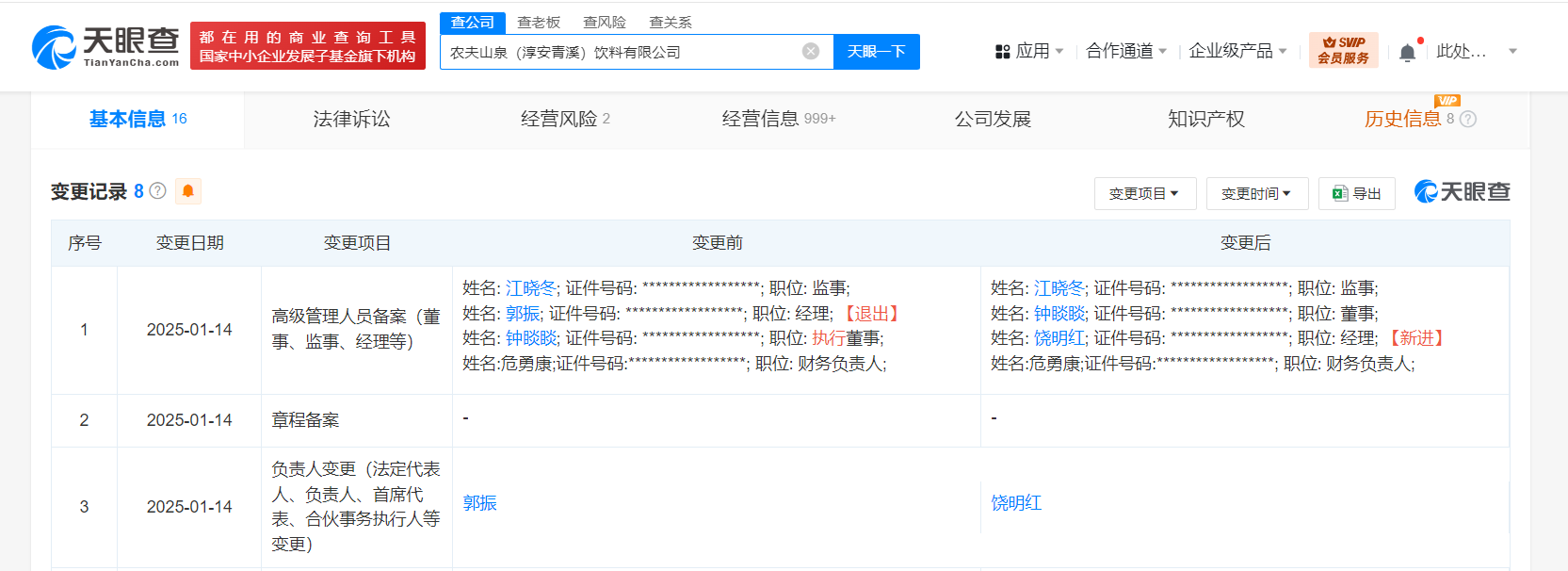Open 钟晓晓 link in the 变更后 column
Screen dimensions: 1568x571
pyautogui.click(x=1059, y=314)
